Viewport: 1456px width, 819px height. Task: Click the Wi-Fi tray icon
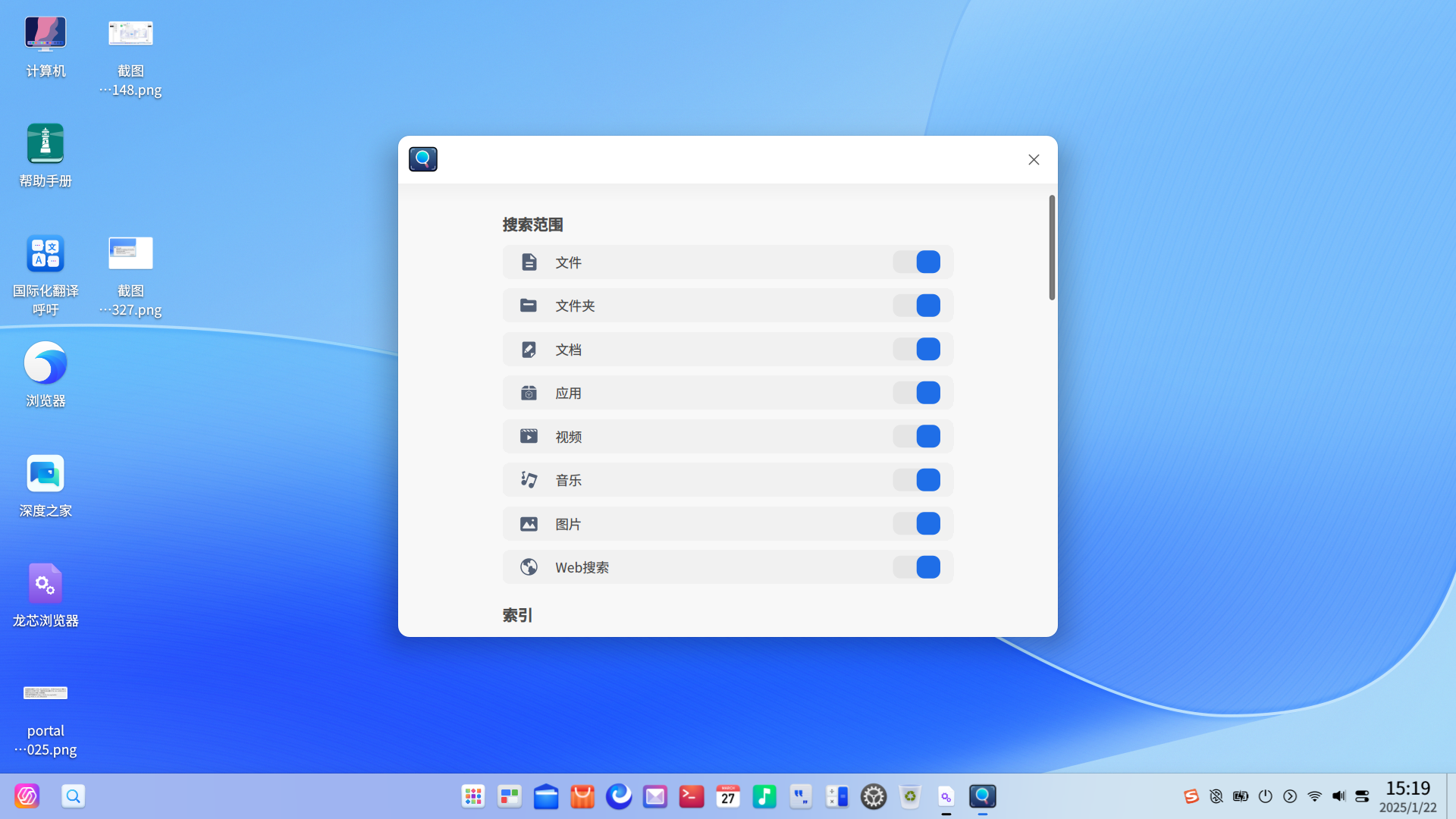(1315, 796)
